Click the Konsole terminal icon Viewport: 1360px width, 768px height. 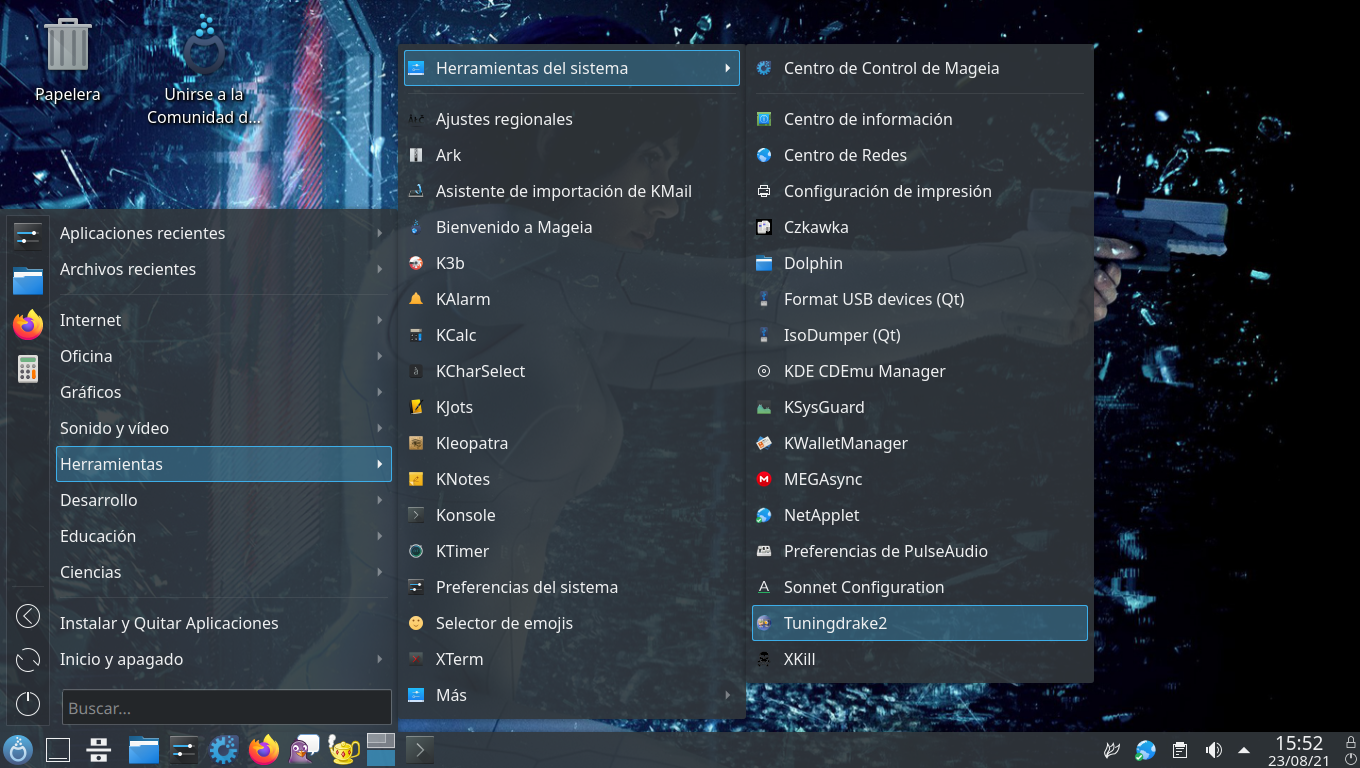416,515
